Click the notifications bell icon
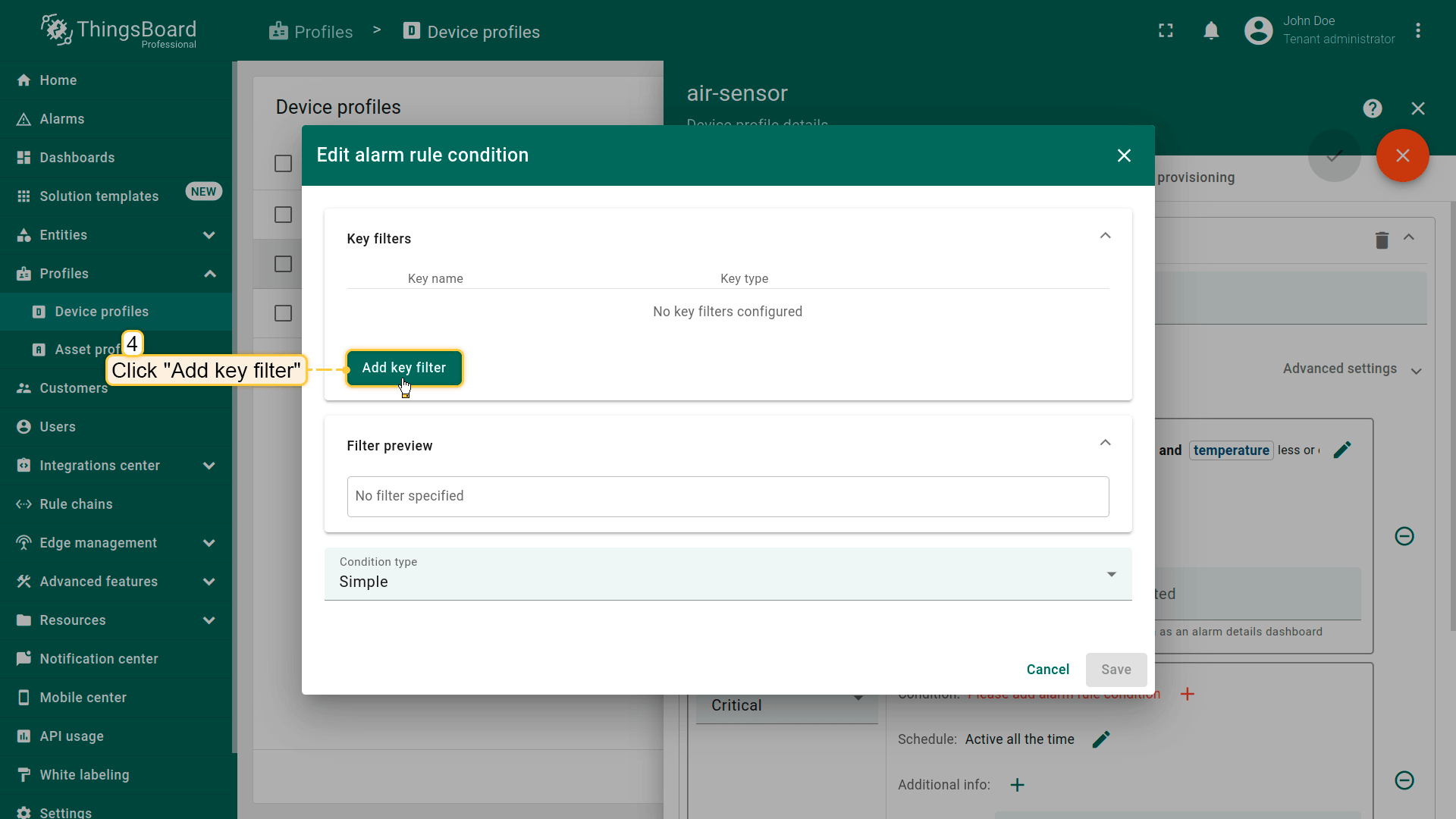1456x819 pixels. coord(1211,31)
